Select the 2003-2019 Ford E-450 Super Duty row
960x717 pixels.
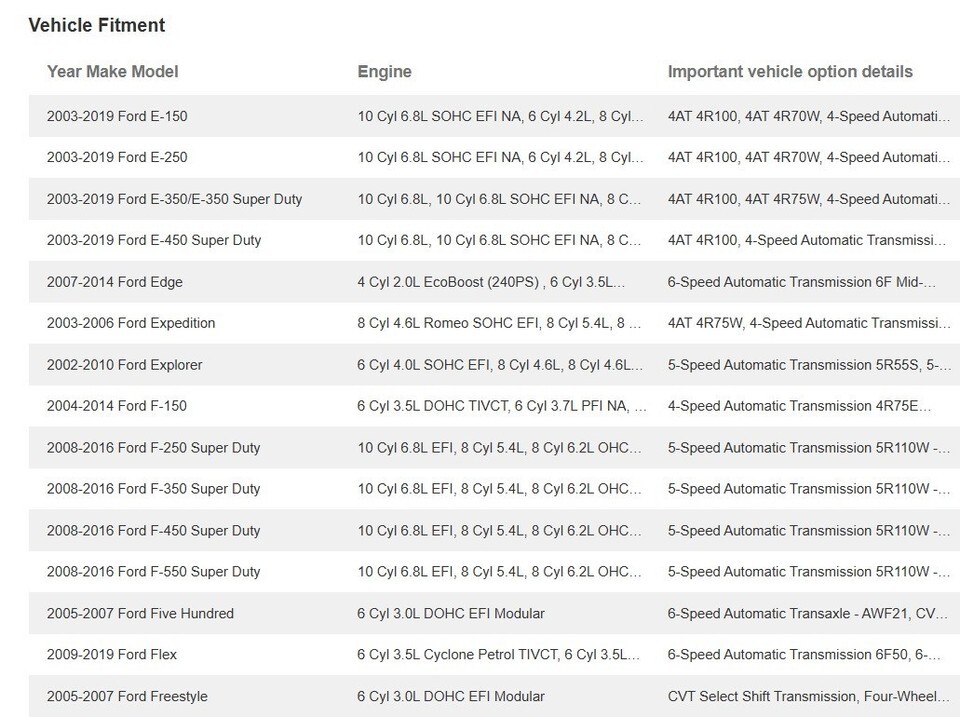[154, 240]
